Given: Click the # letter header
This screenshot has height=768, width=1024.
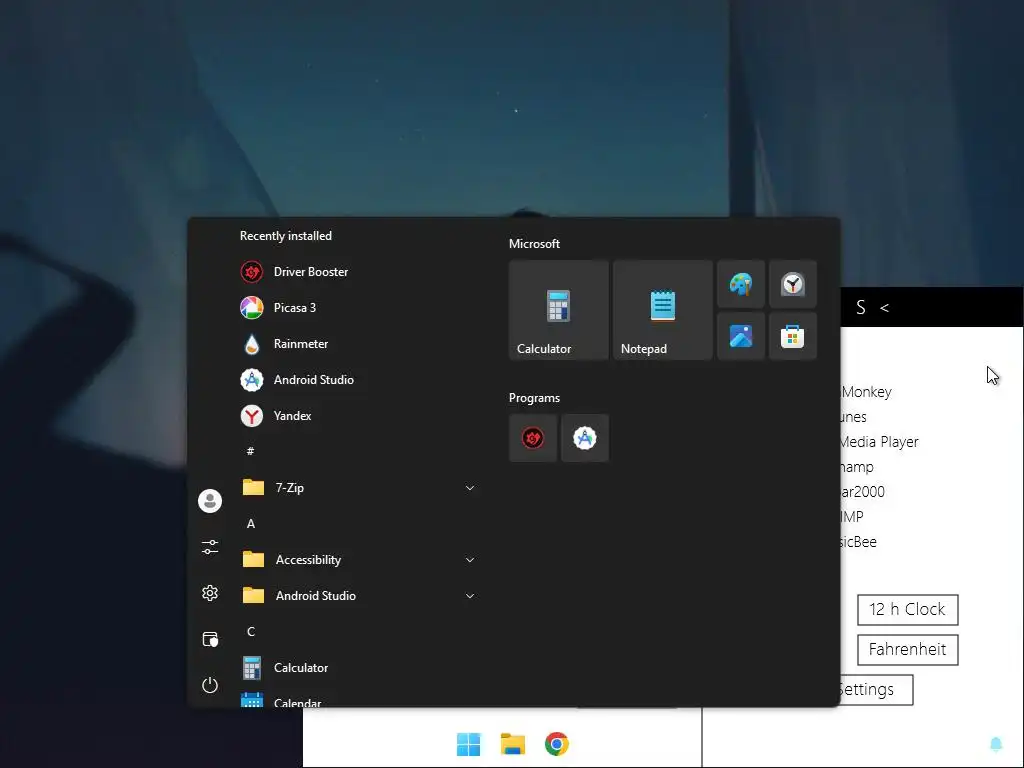Looking at the screenshot, I should click(250, 451).
